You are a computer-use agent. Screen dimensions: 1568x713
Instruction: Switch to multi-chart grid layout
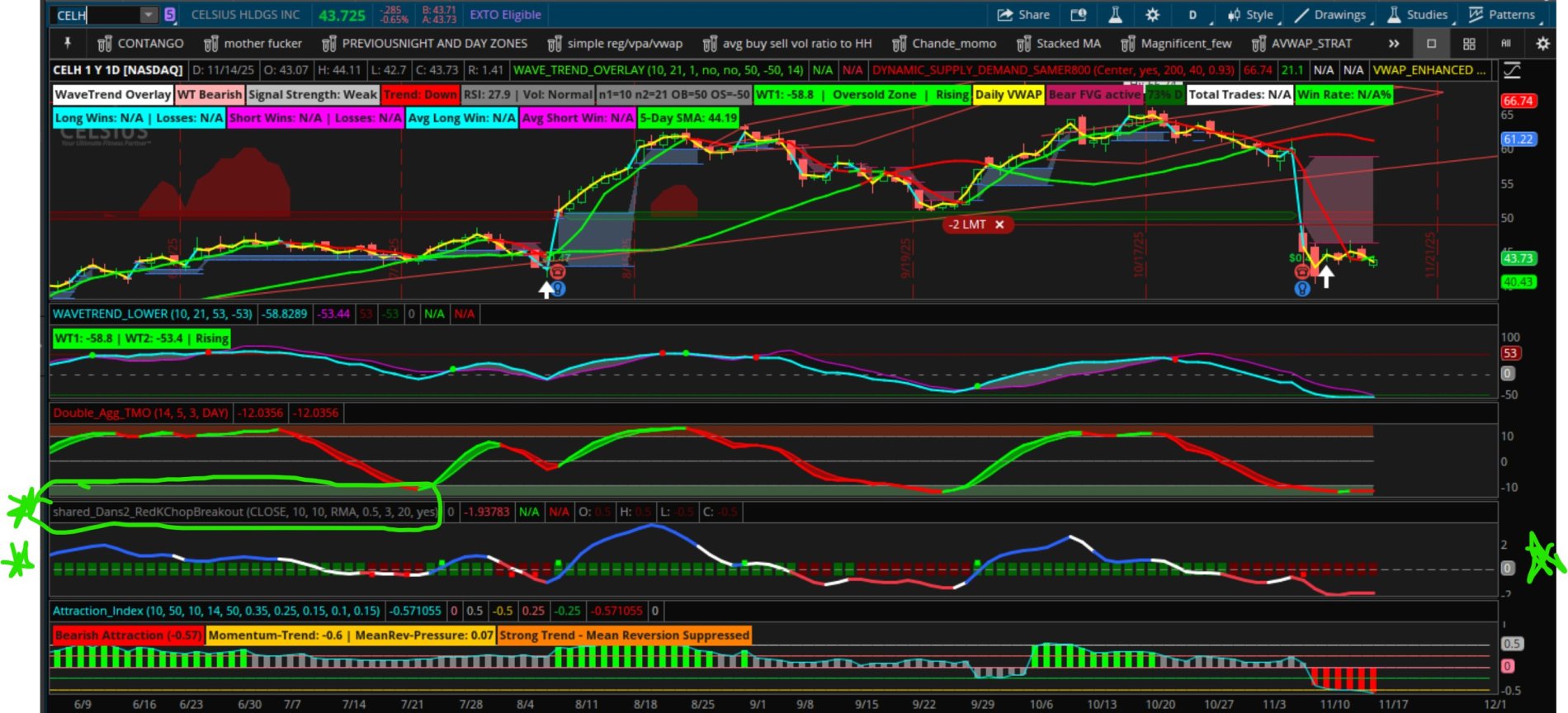pos(1469,44)
